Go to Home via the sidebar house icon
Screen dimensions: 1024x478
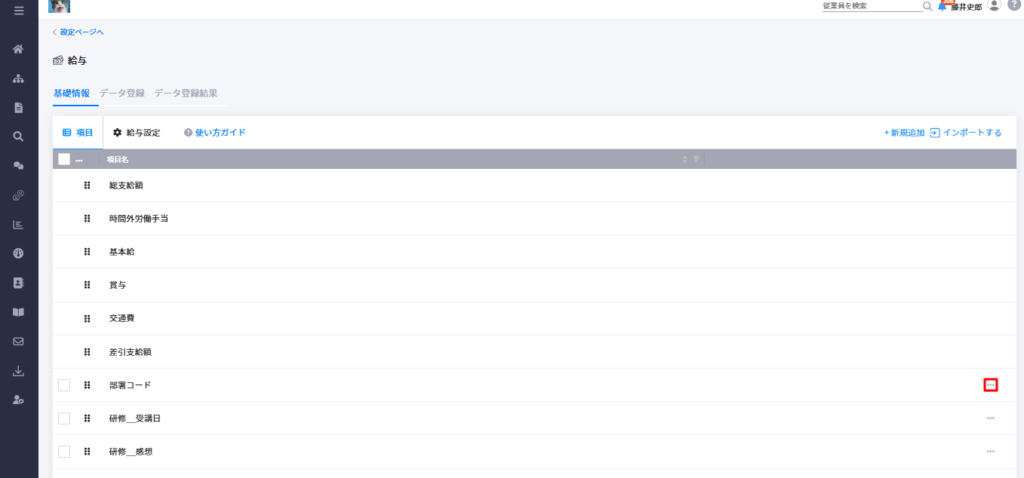[x=18, y=49]
